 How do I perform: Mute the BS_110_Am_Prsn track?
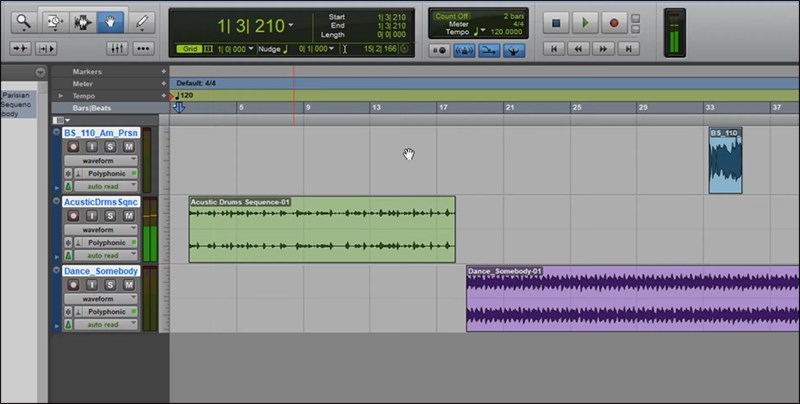[x=128, y=146]
